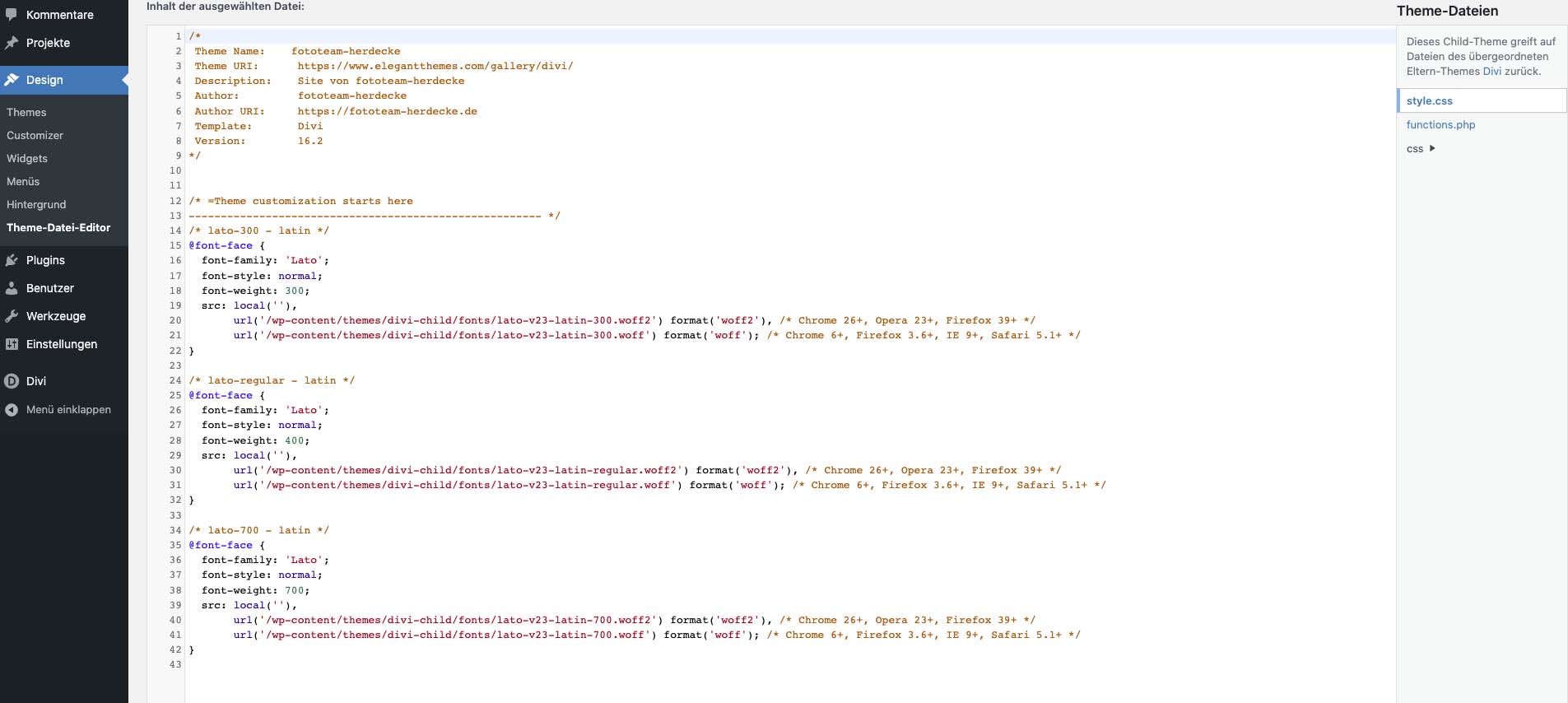Open Theme-Datei-Editor submenu item
1568x703 pixels.
(58, 227)
